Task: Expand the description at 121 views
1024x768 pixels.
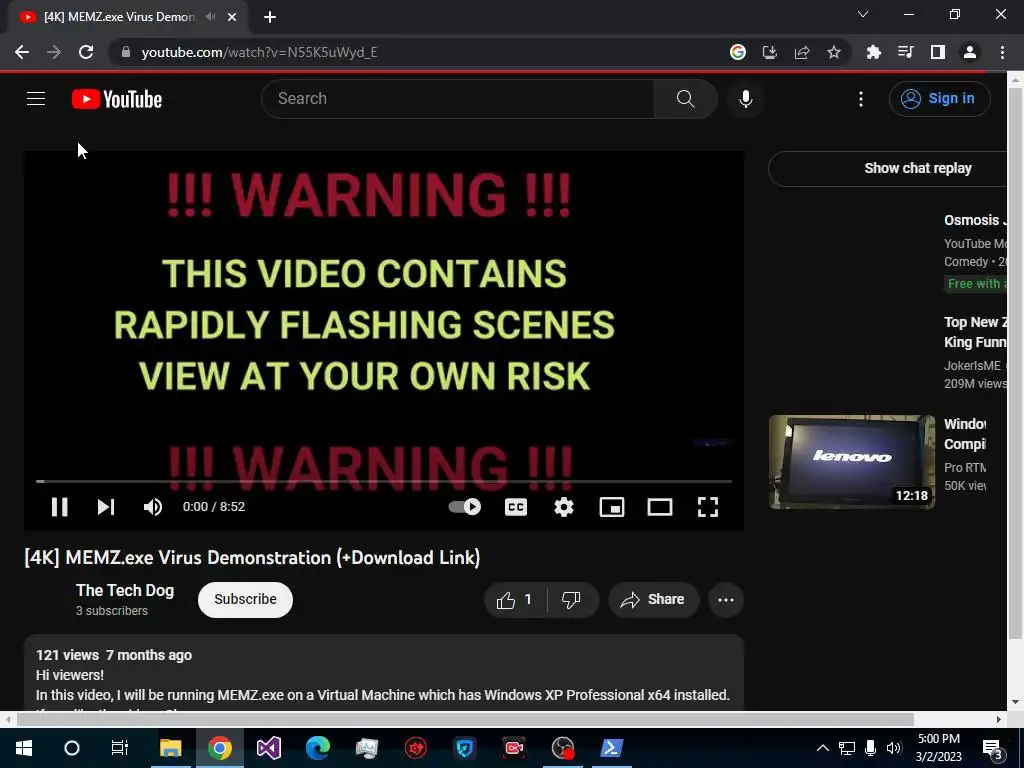Action: point(384,674)
